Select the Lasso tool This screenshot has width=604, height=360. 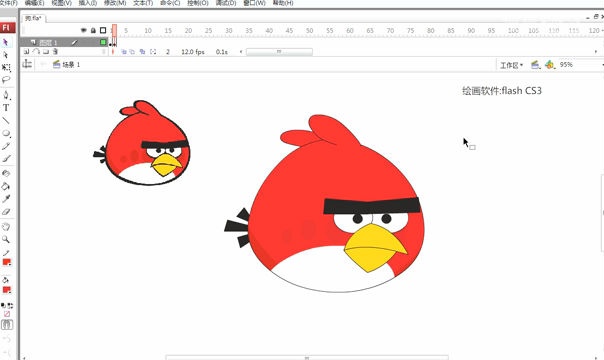click(6, 80)
